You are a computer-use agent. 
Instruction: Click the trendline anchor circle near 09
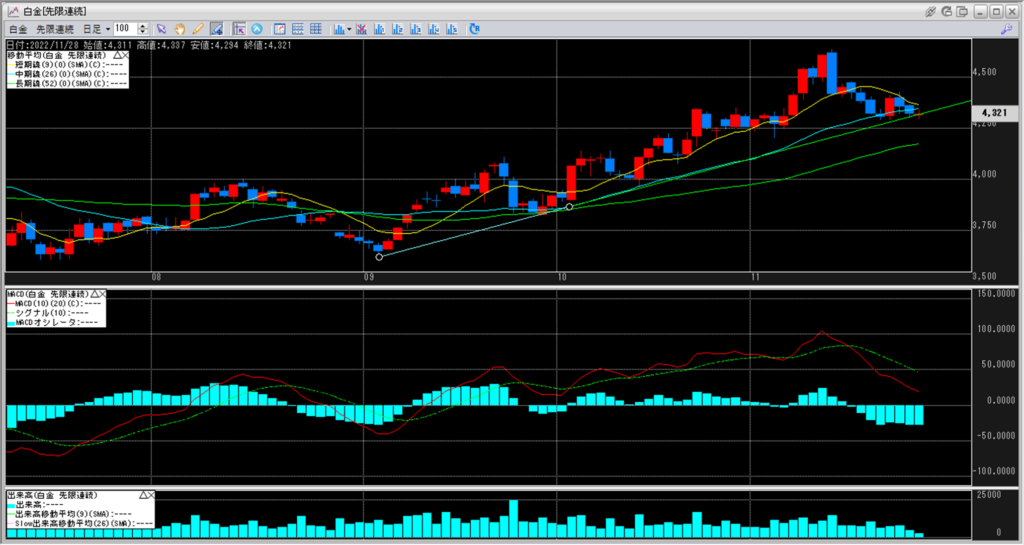[379, 257]
